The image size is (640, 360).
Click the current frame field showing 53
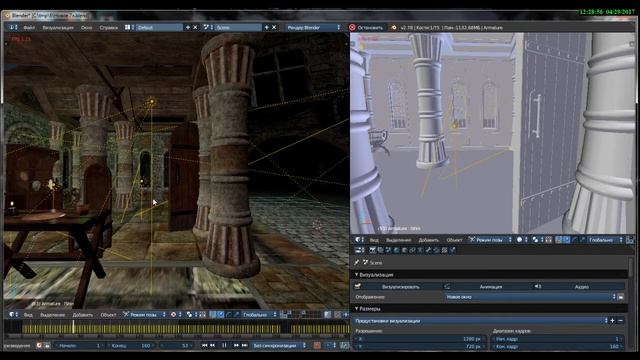pos(176,345)
